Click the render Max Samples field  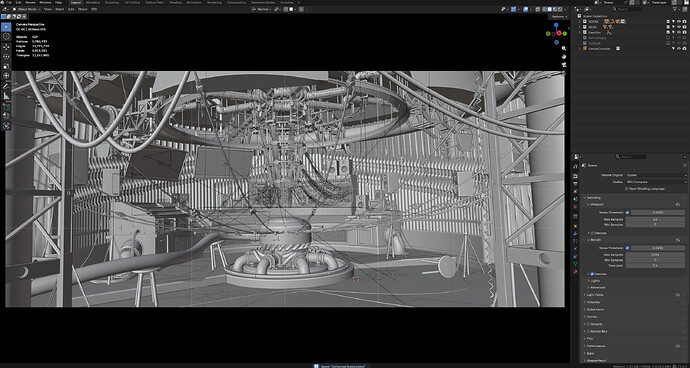click(x=656, y=254)
